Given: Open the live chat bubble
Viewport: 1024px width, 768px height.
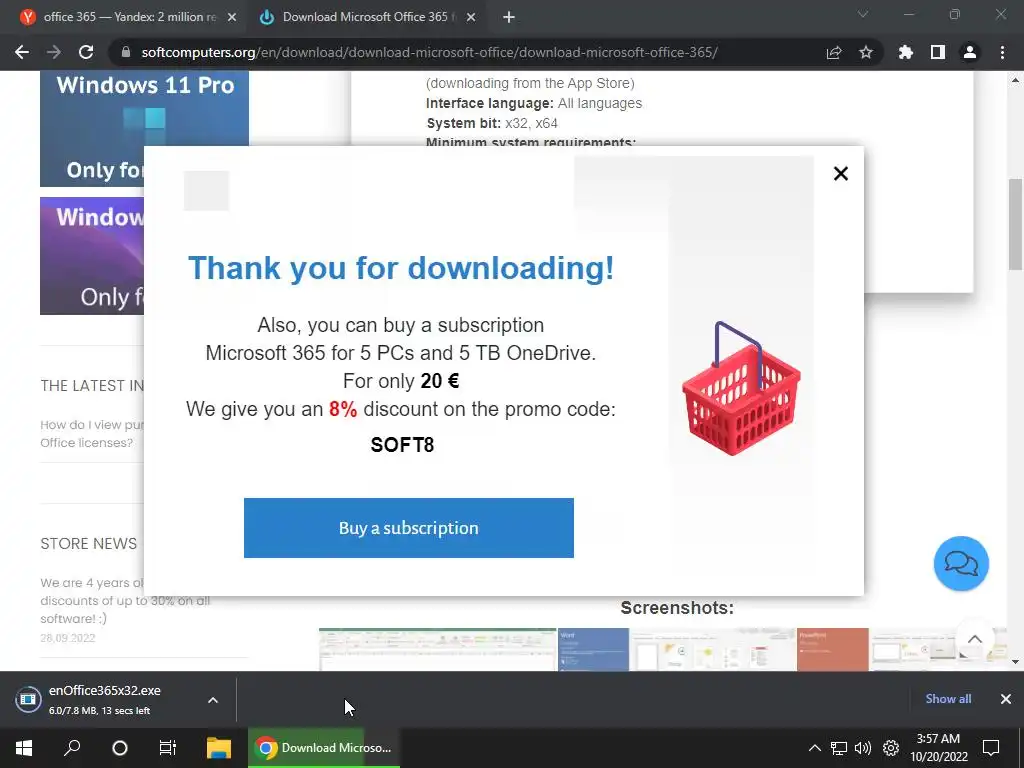Looking at the screenshot, I should [961, 564].
